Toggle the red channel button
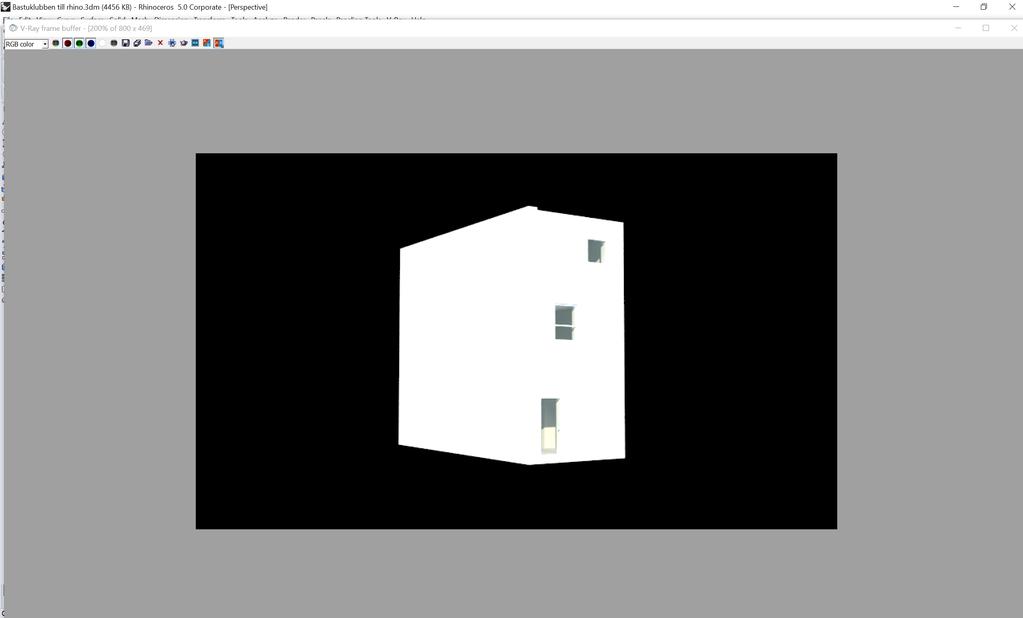The width and height of the screenshot is (1023, 618). 67,43
